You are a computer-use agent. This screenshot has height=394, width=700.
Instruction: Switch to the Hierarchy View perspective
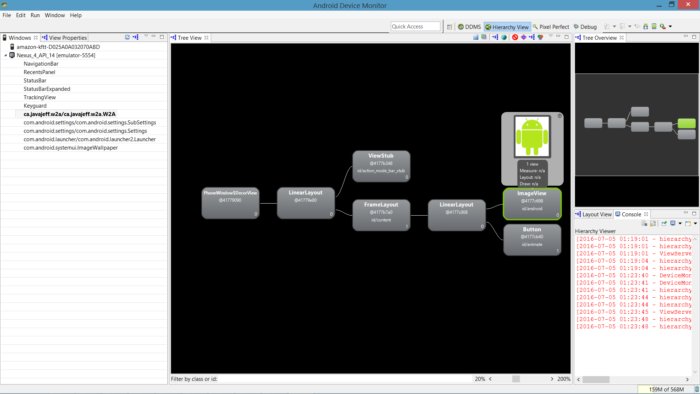pyautogui.click(x=507, y=27)
